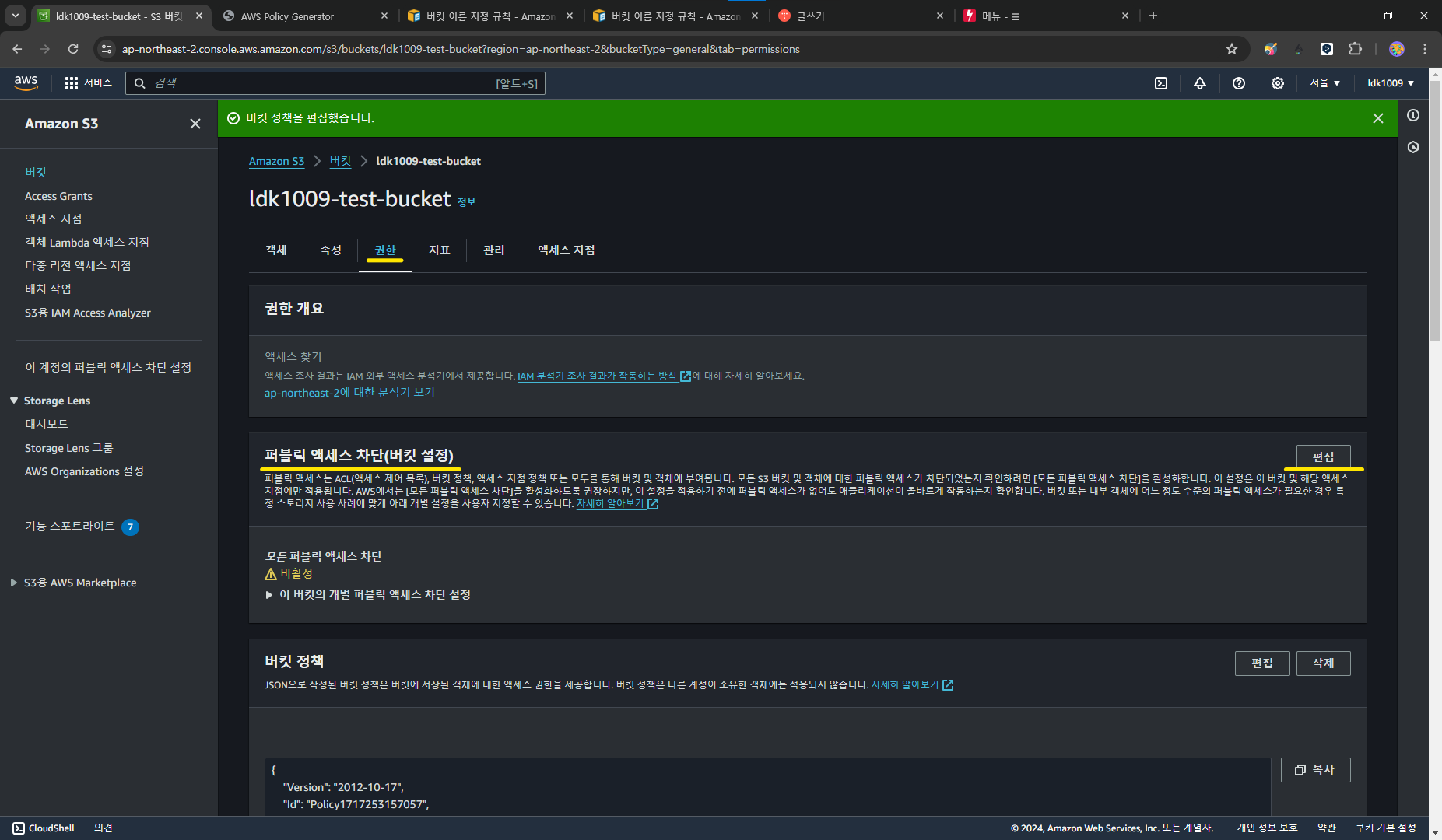The height and width of the screenshot is (840, 1442).
Task: Switch to the 글쓰기 browser tab
Action: 860,16
